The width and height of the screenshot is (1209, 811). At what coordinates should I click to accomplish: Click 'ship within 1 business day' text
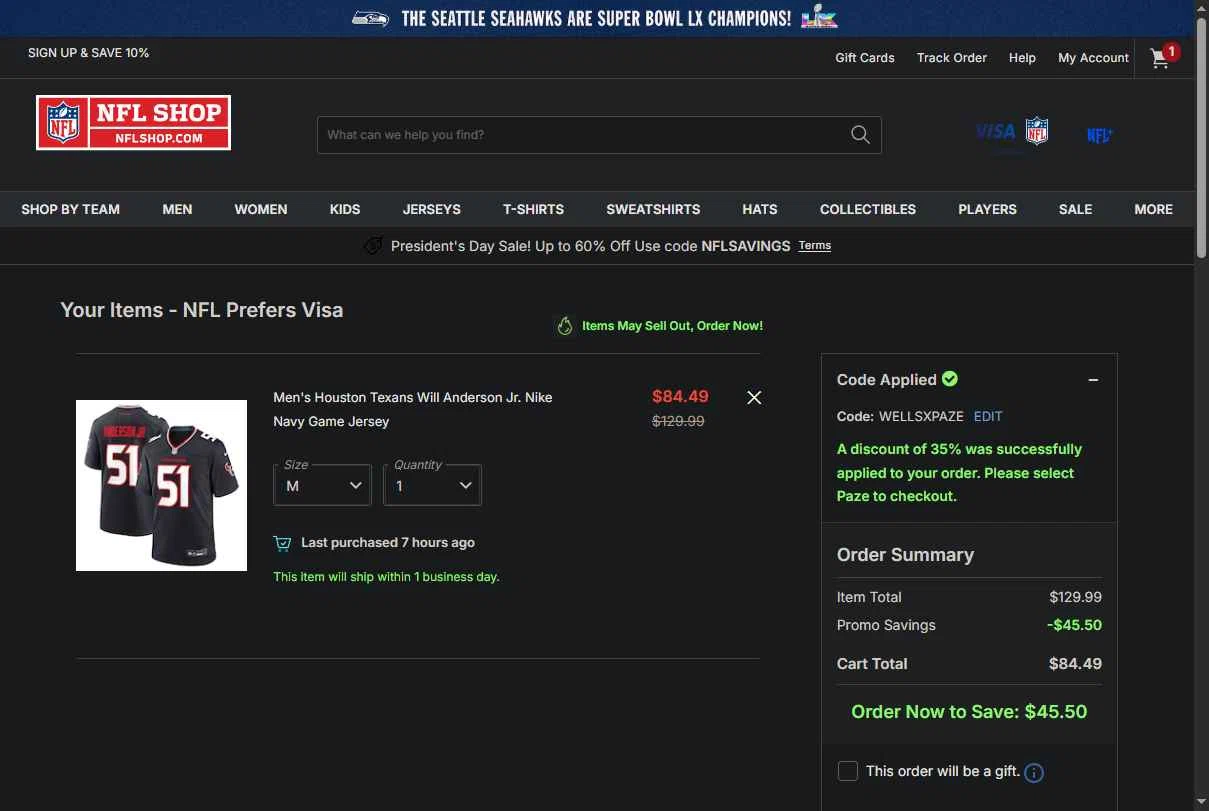click(386, 577)
